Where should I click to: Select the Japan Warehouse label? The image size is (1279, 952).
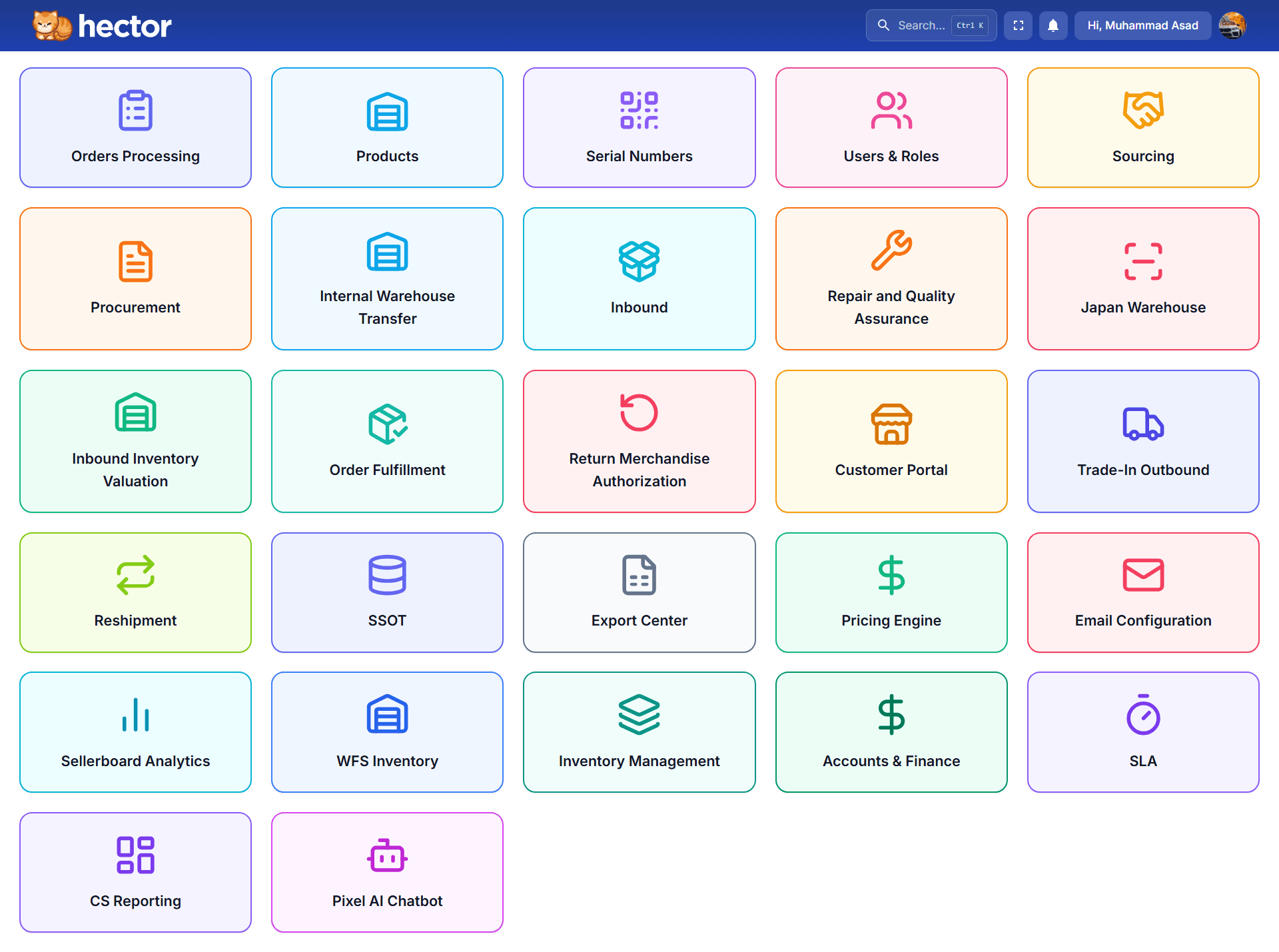(1143, 307)
